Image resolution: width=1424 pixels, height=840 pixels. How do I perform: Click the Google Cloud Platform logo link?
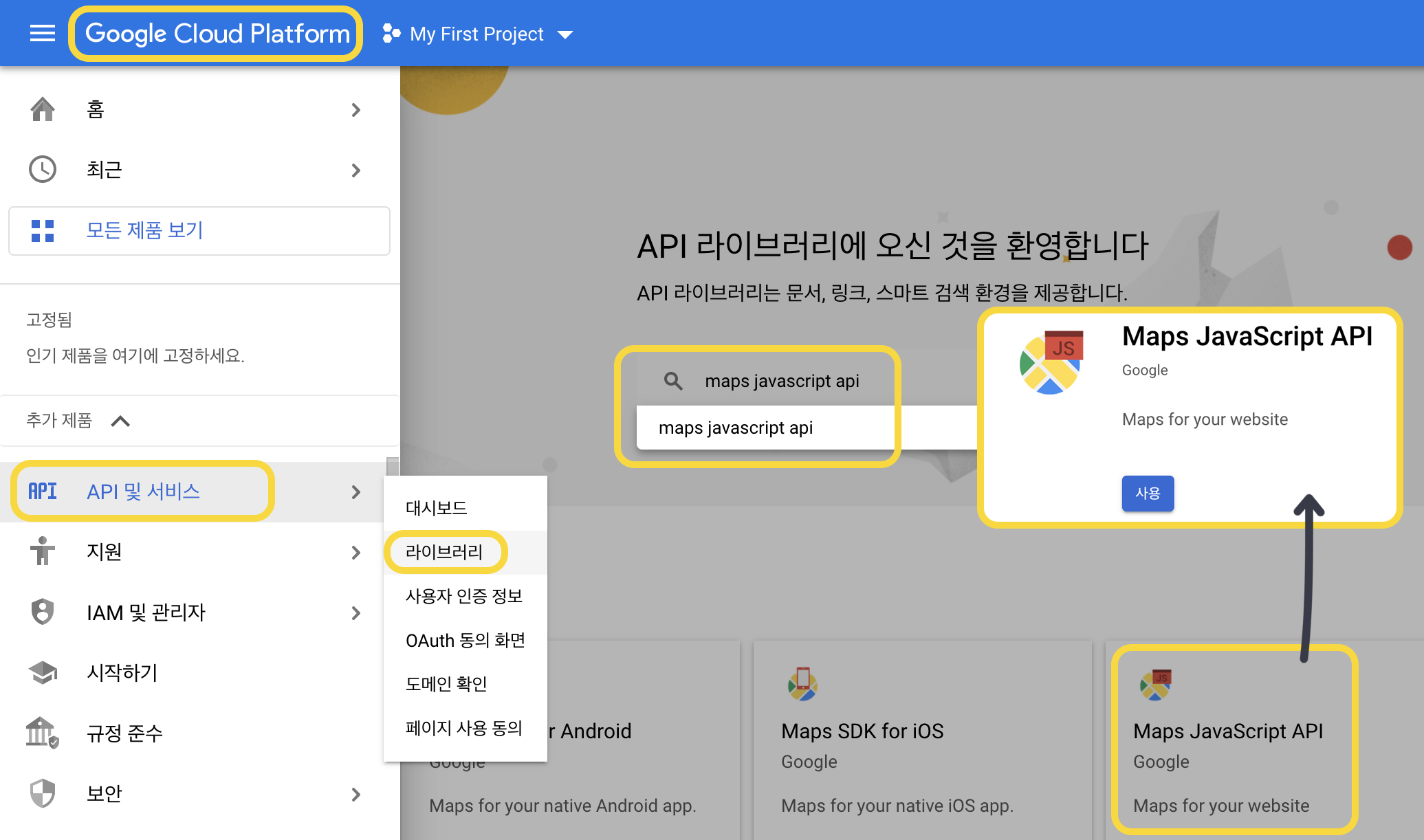[217, 34]
